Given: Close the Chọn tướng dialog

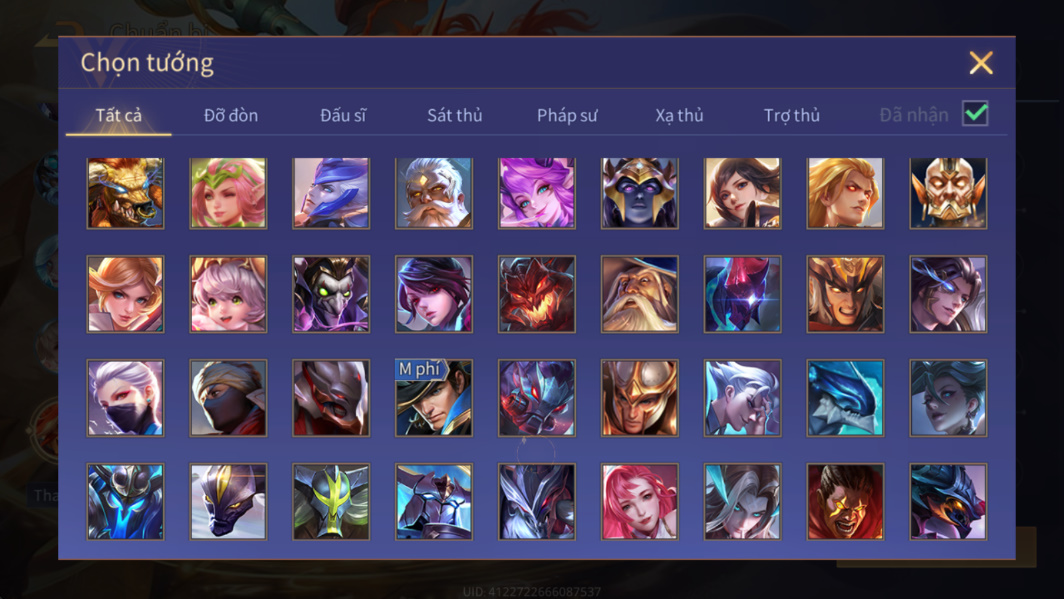Looking at the screenshot, I should pyautogui.click(x=981, y=63).
